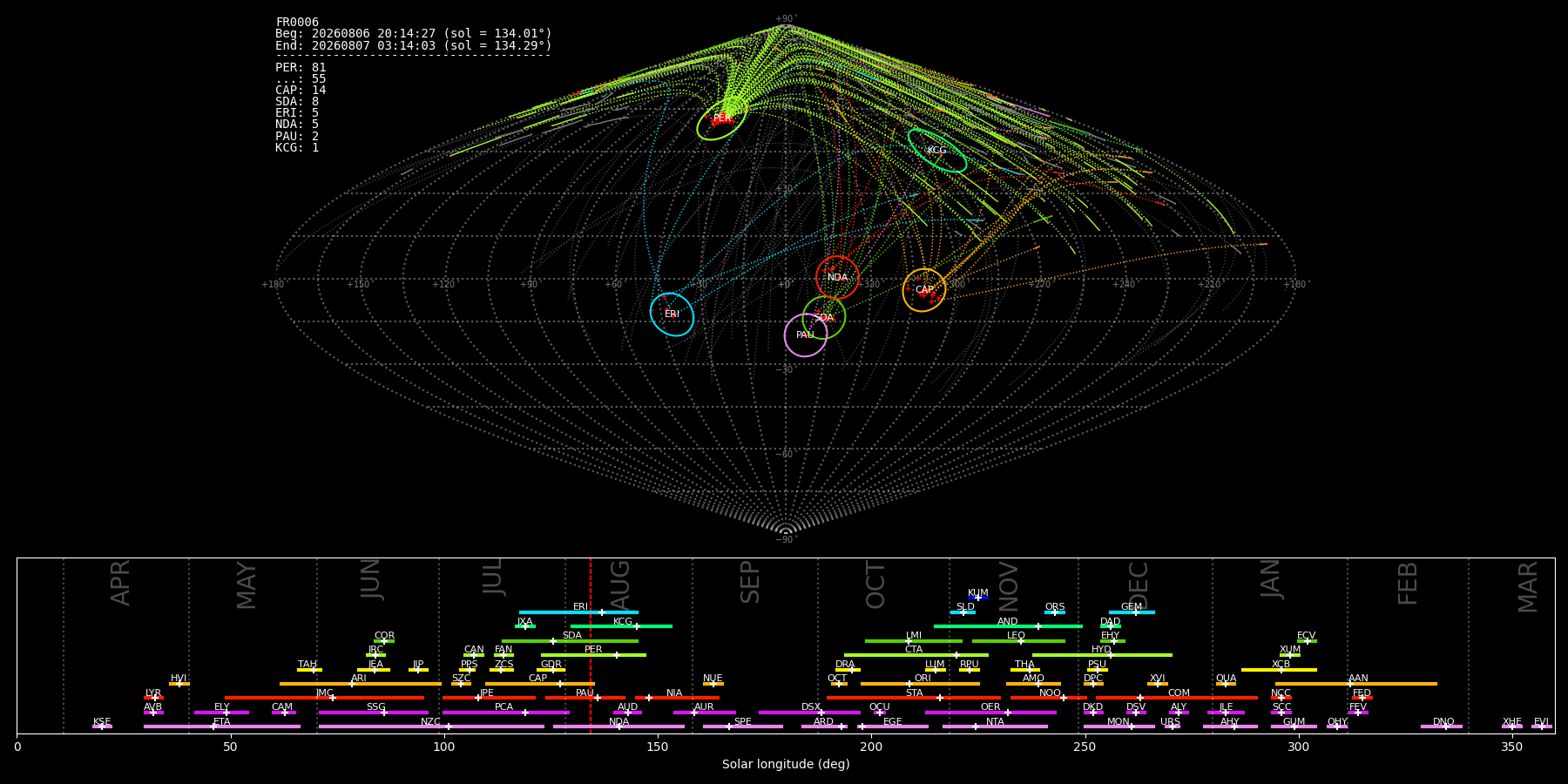Click the PER radiant circle on sky map
The height and width of the screenshot is (784, 1568).
point(722,118)
